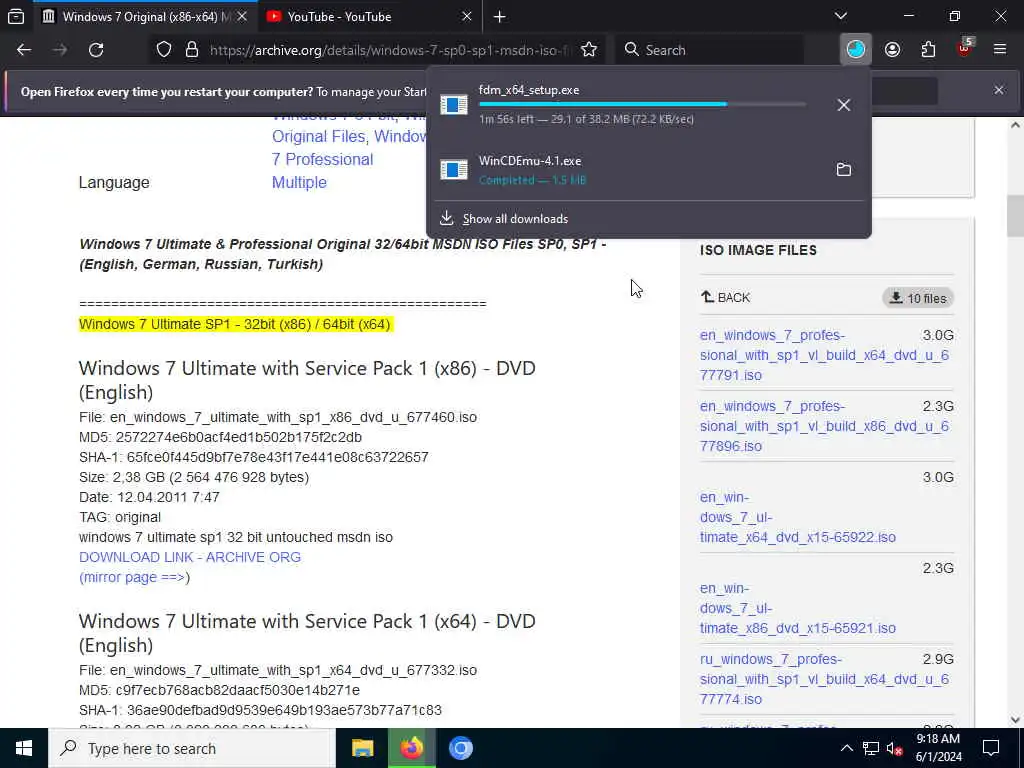
Task: Click the Multiple language link
Action: tap(299, 182)
